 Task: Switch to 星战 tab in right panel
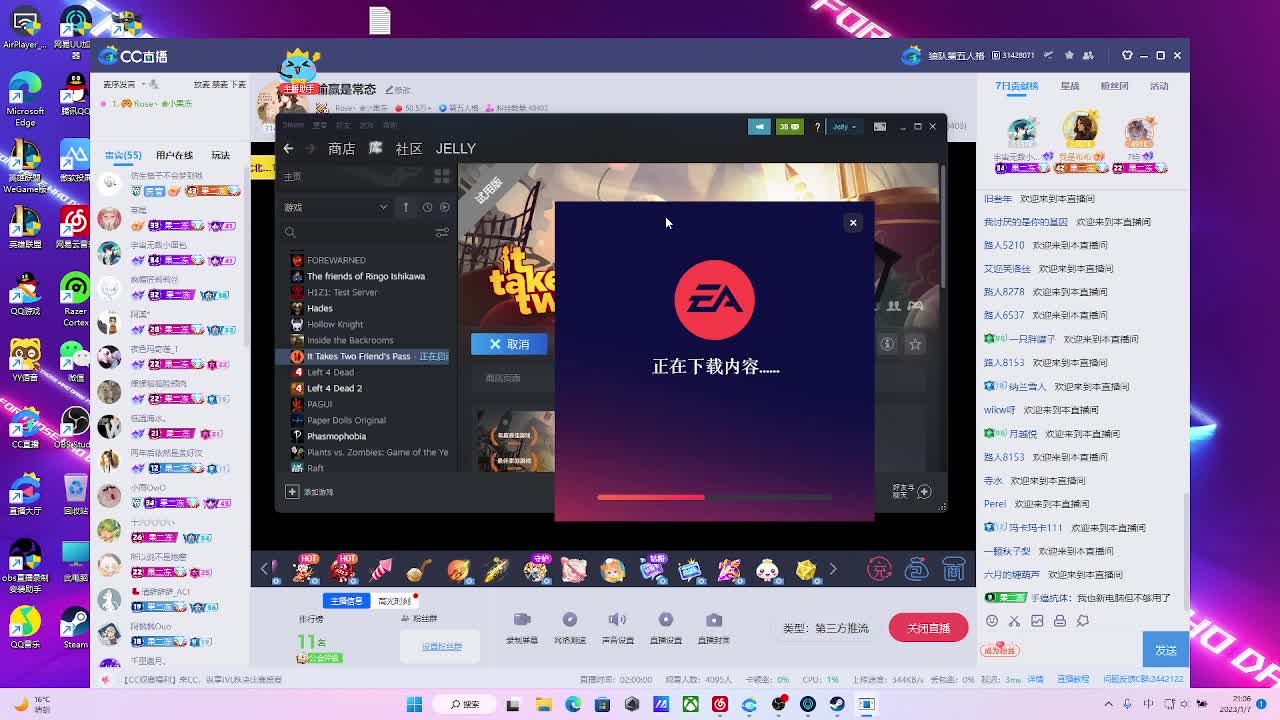pos(1070,86)
